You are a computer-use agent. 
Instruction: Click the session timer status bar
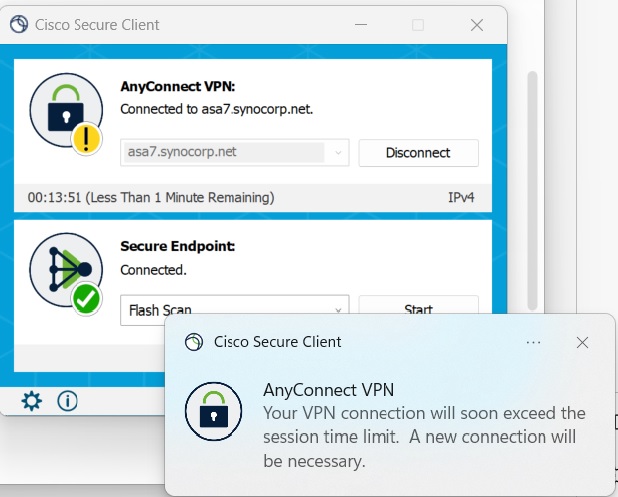coord(253,197)
